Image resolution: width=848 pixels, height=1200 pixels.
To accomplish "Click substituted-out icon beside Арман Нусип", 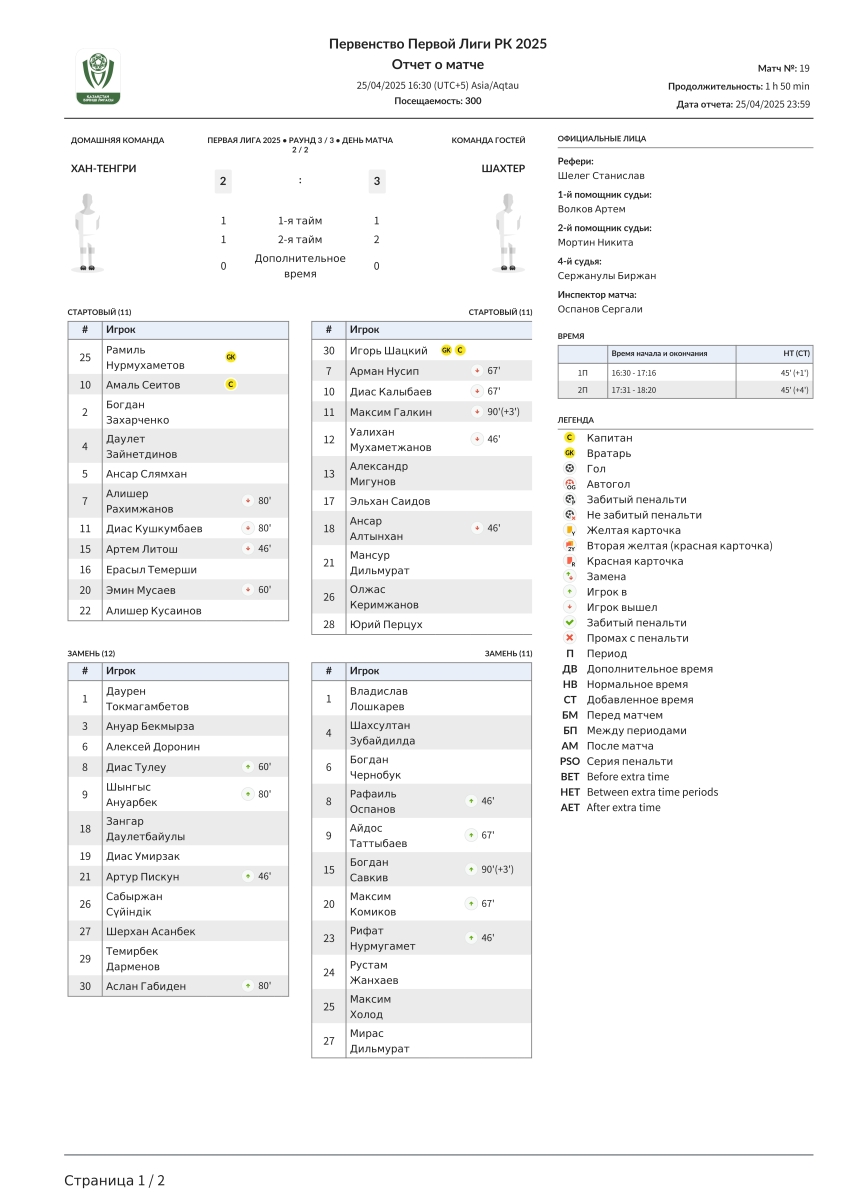I will pos(477,371).
